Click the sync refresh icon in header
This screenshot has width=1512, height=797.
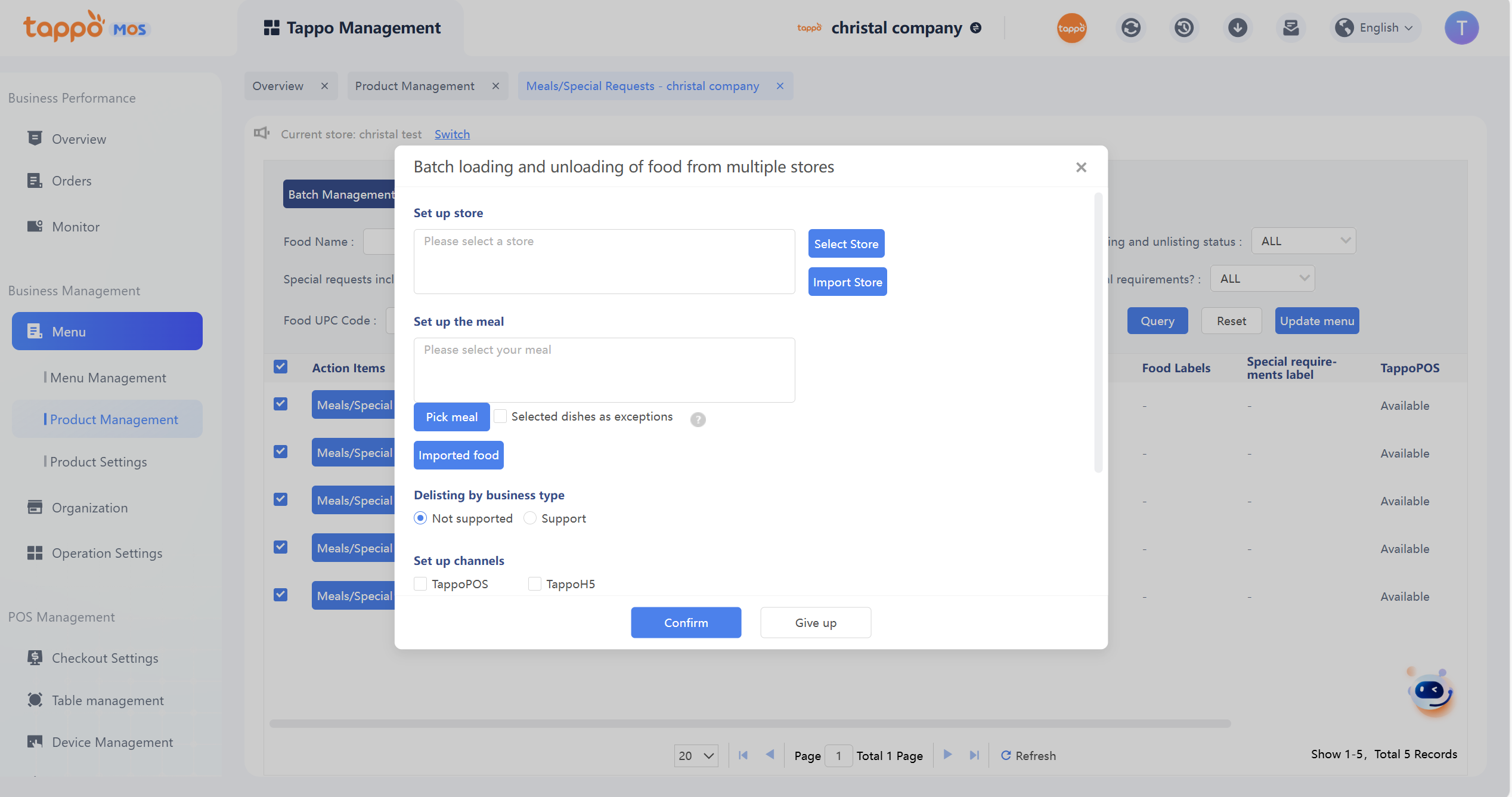tap(1130, 28)
